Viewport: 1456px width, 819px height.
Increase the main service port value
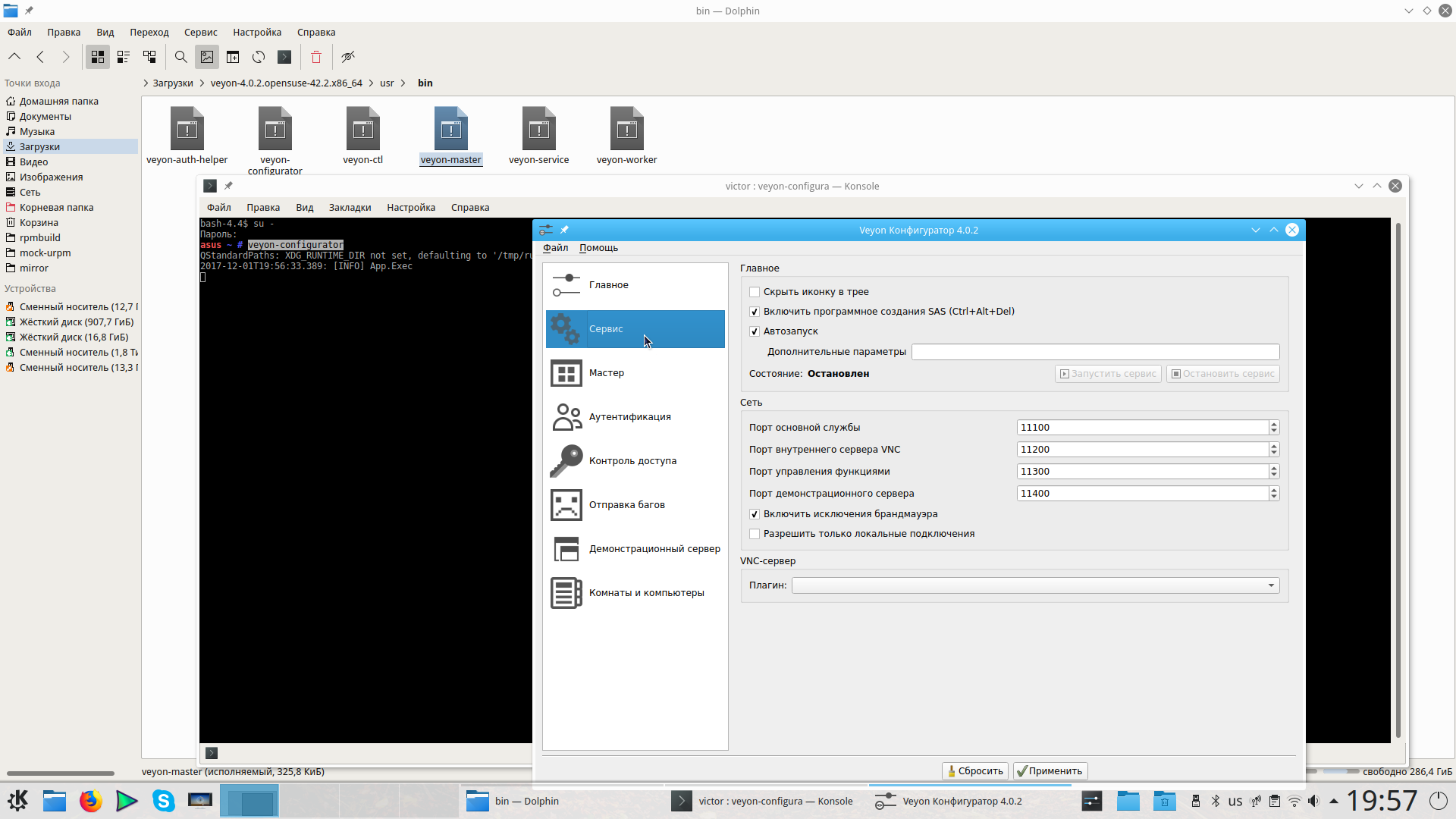click(x=1274, y=424)
